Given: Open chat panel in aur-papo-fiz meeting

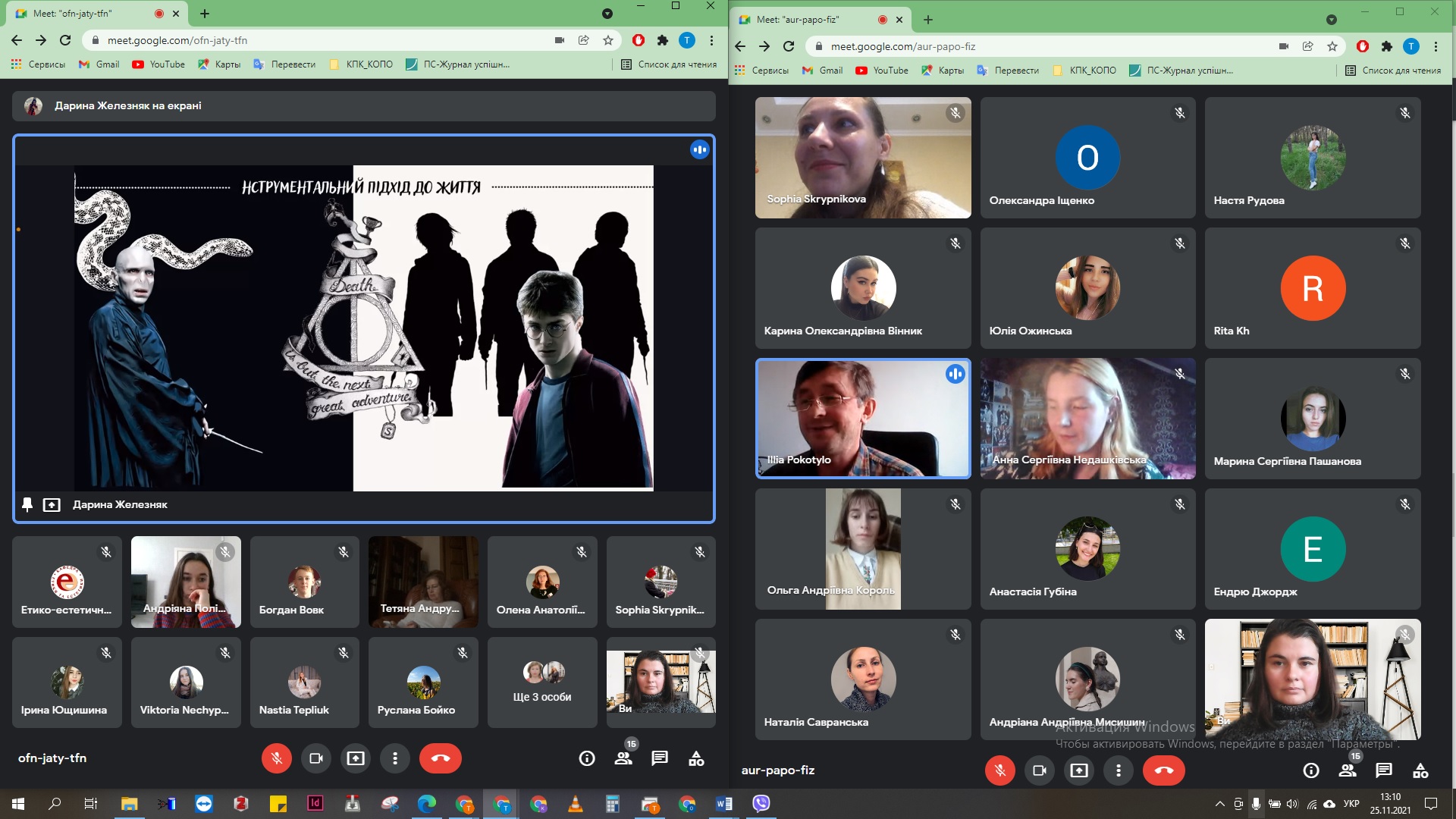Looking at the screenshot, I should [x=1384, y=770].
